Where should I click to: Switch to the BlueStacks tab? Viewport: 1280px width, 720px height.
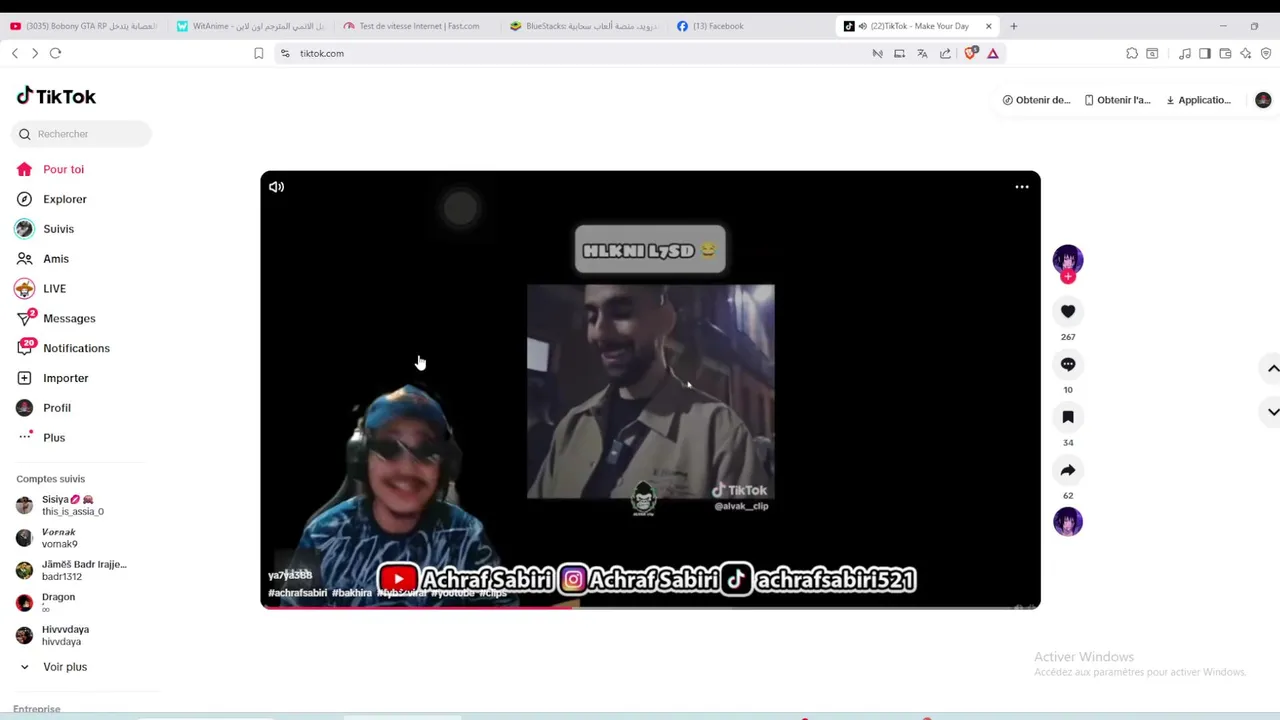click(x=583, y=26)
